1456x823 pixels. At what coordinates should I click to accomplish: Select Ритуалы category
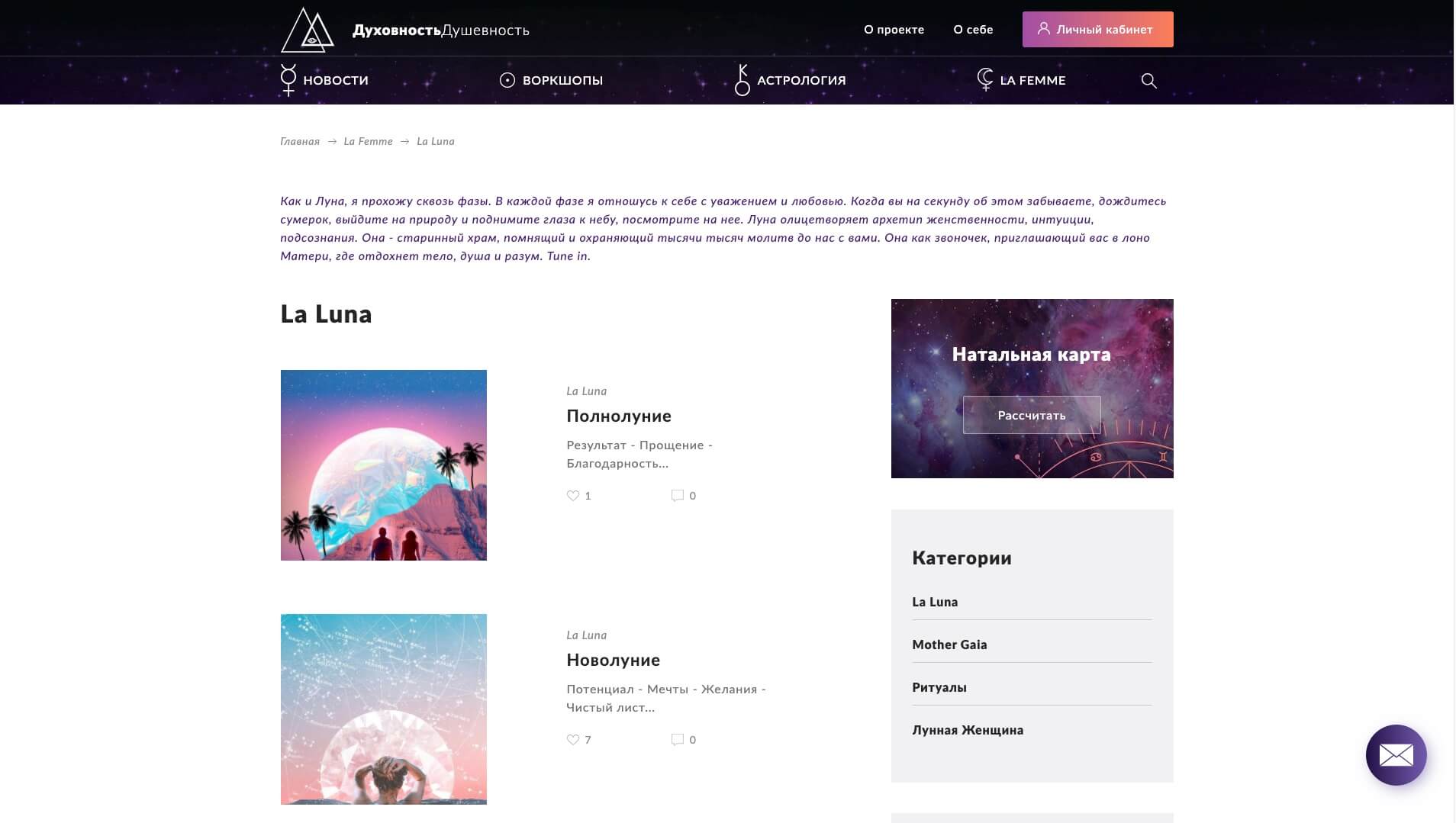(939, 687)
